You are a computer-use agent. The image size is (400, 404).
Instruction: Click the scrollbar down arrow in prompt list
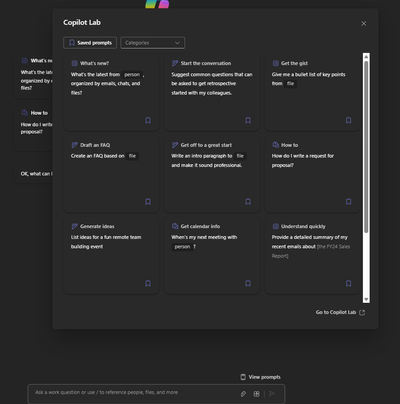pyautogui.click(x=366, y=299)
